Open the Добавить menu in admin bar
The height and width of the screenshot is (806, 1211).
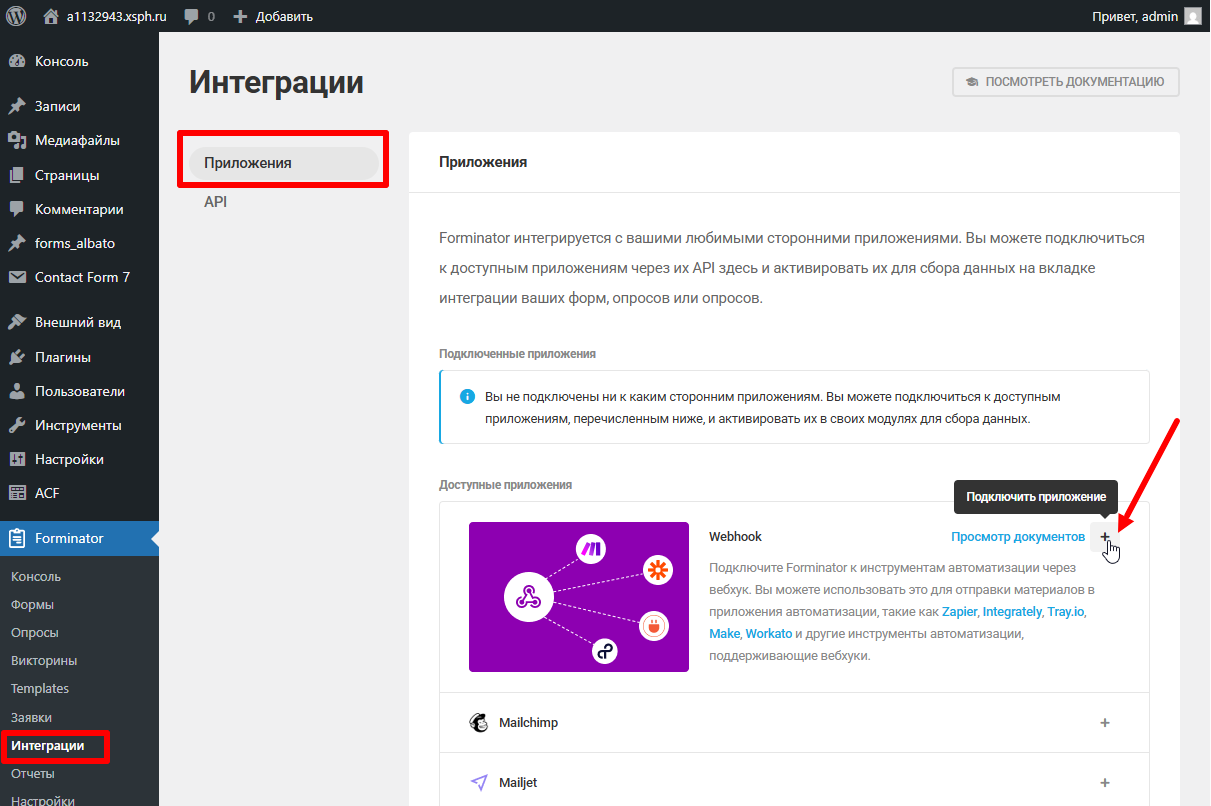click(273, 16)
